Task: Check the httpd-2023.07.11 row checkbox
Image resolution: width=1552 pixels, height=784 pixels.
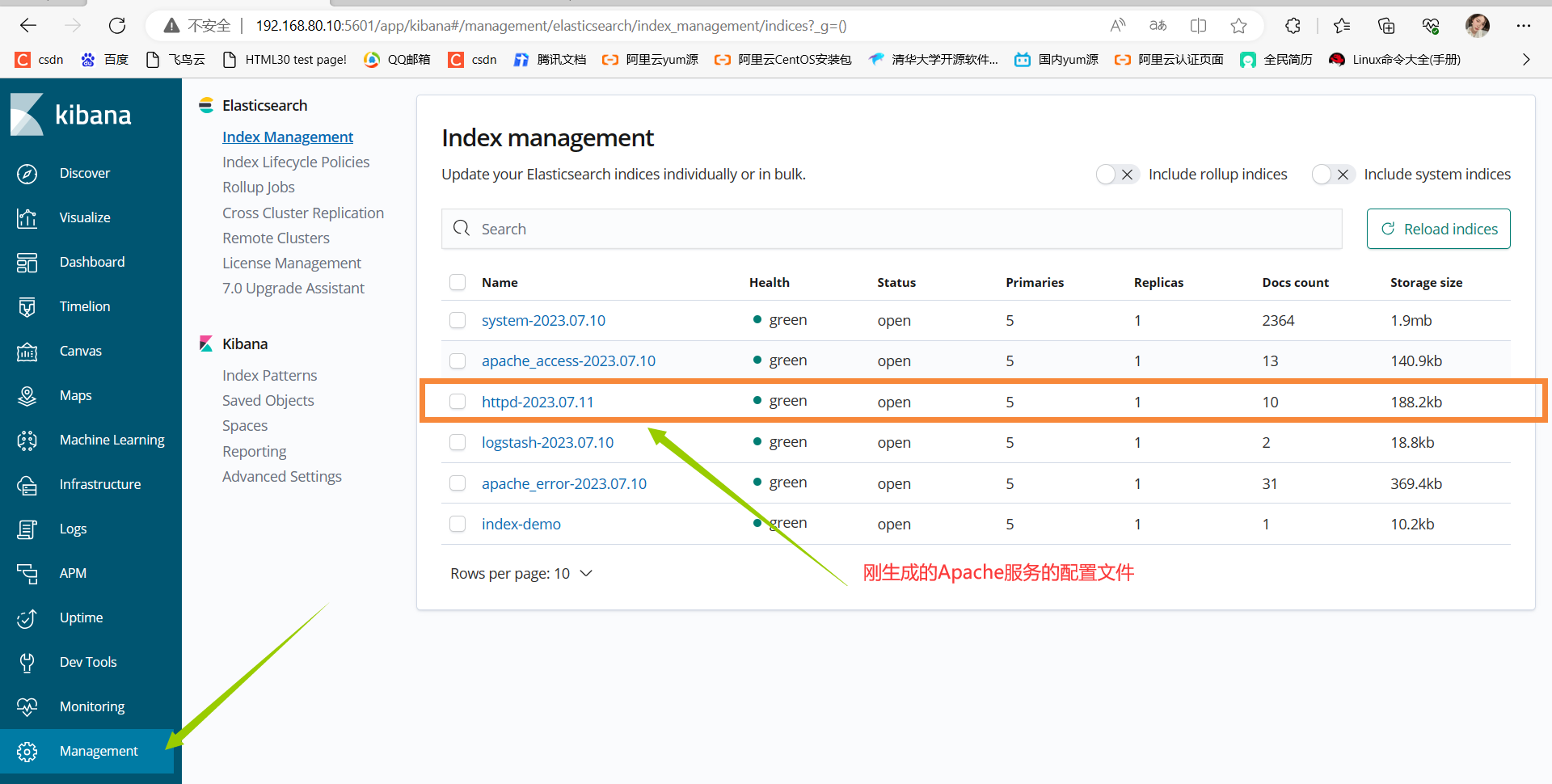Action: pos(458,402)
